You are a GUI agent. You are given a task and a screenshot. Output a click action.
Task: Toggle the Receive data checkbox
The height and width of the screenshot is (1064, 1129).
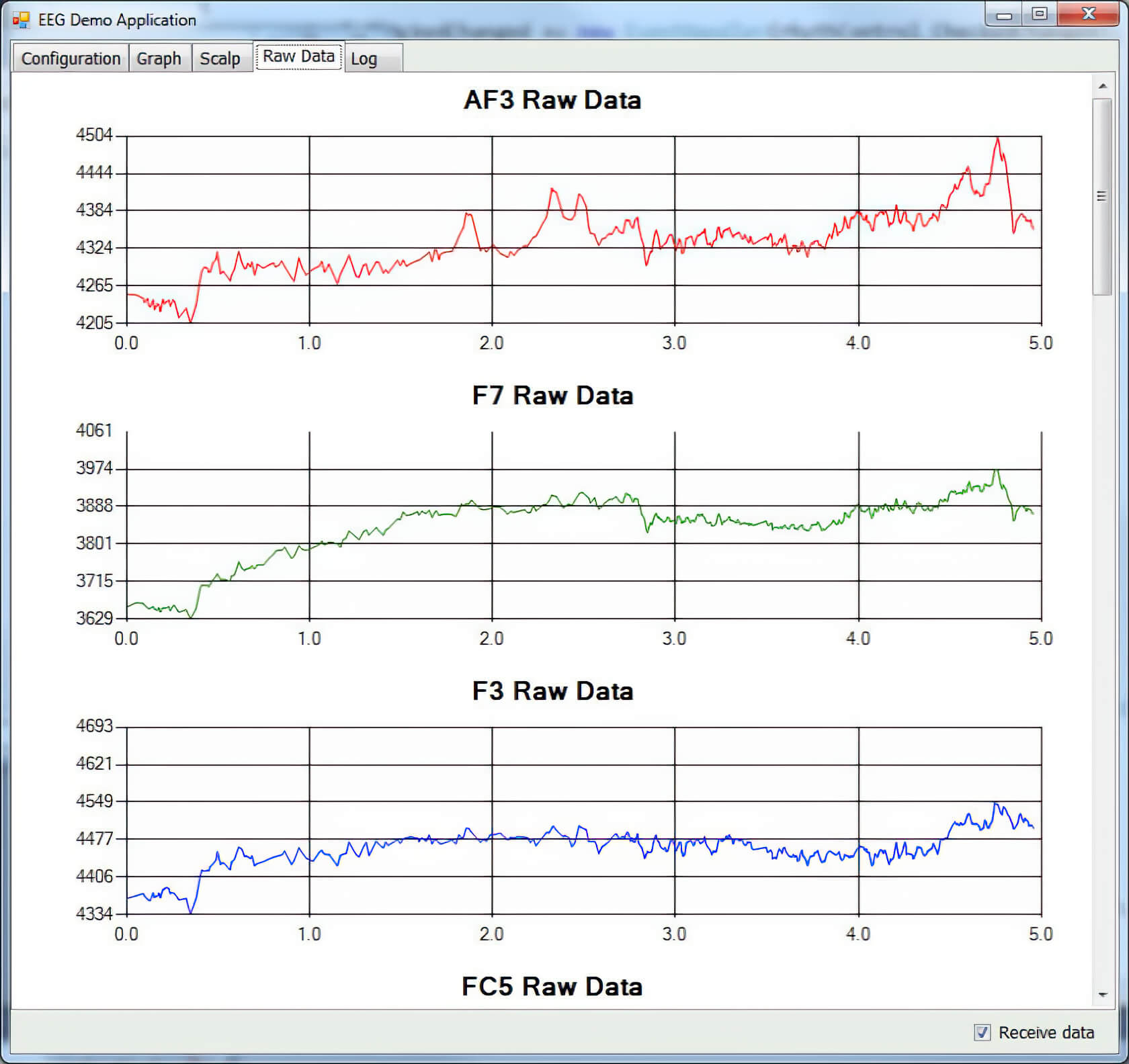pyautogui.click(x=982, y=1032)
